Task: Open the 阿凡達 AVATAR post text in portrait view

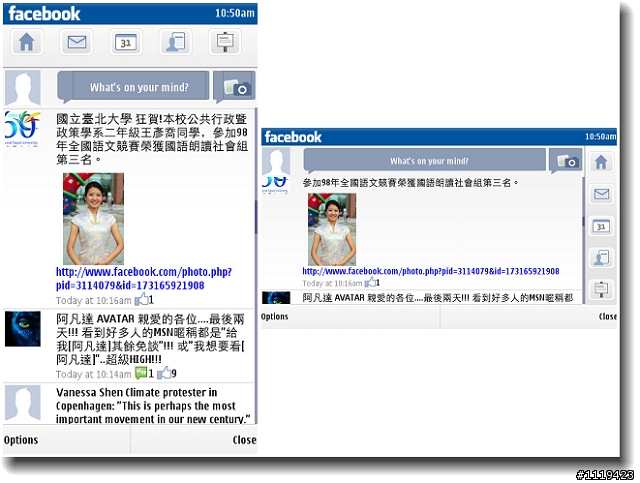Action: (150, 339)
